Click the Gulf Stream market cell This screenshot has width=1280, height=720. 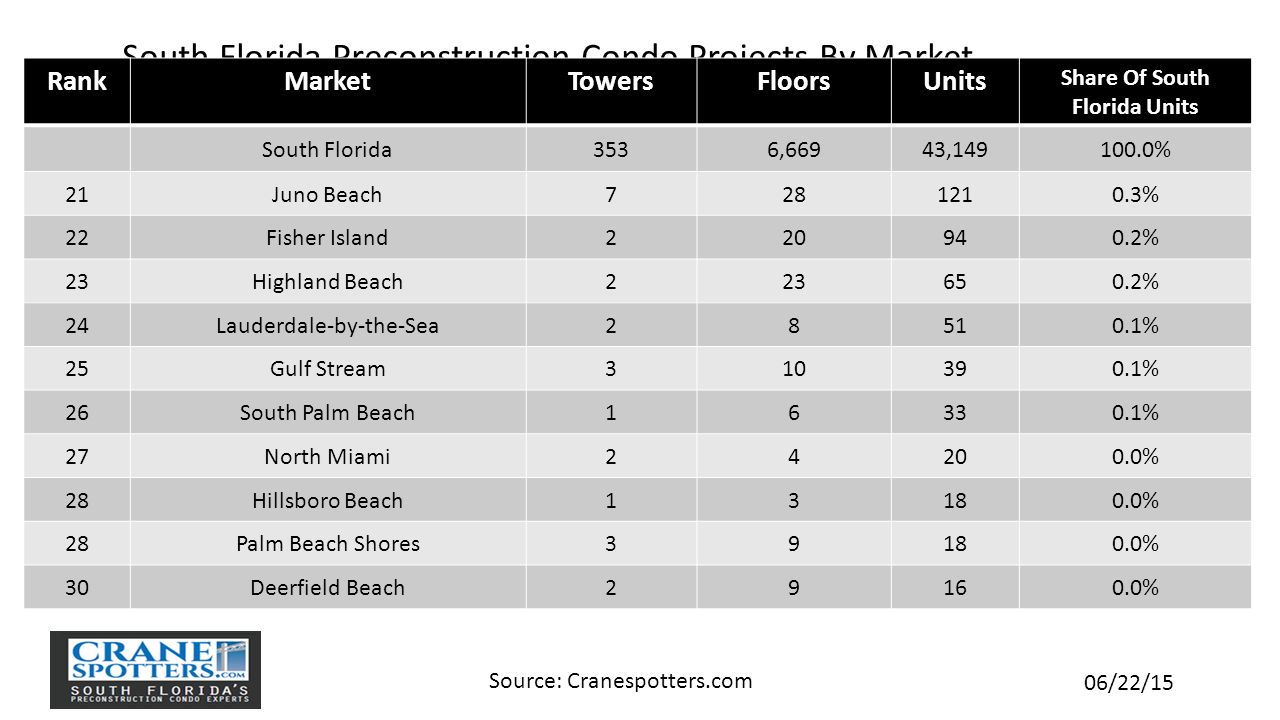[x=327, y=369]
